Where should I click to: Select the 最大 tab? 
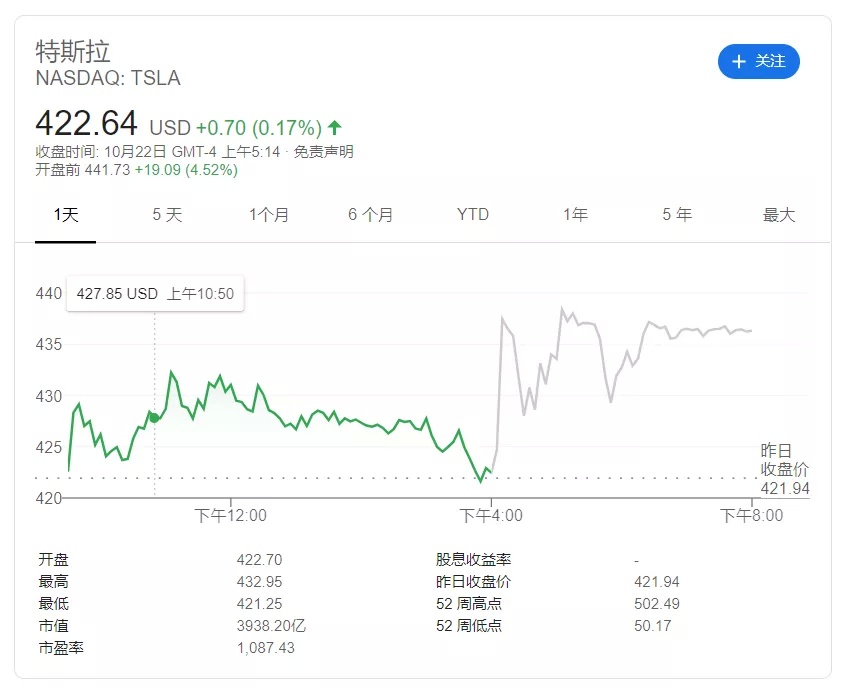pyautogui.click(x=779, y=215)
